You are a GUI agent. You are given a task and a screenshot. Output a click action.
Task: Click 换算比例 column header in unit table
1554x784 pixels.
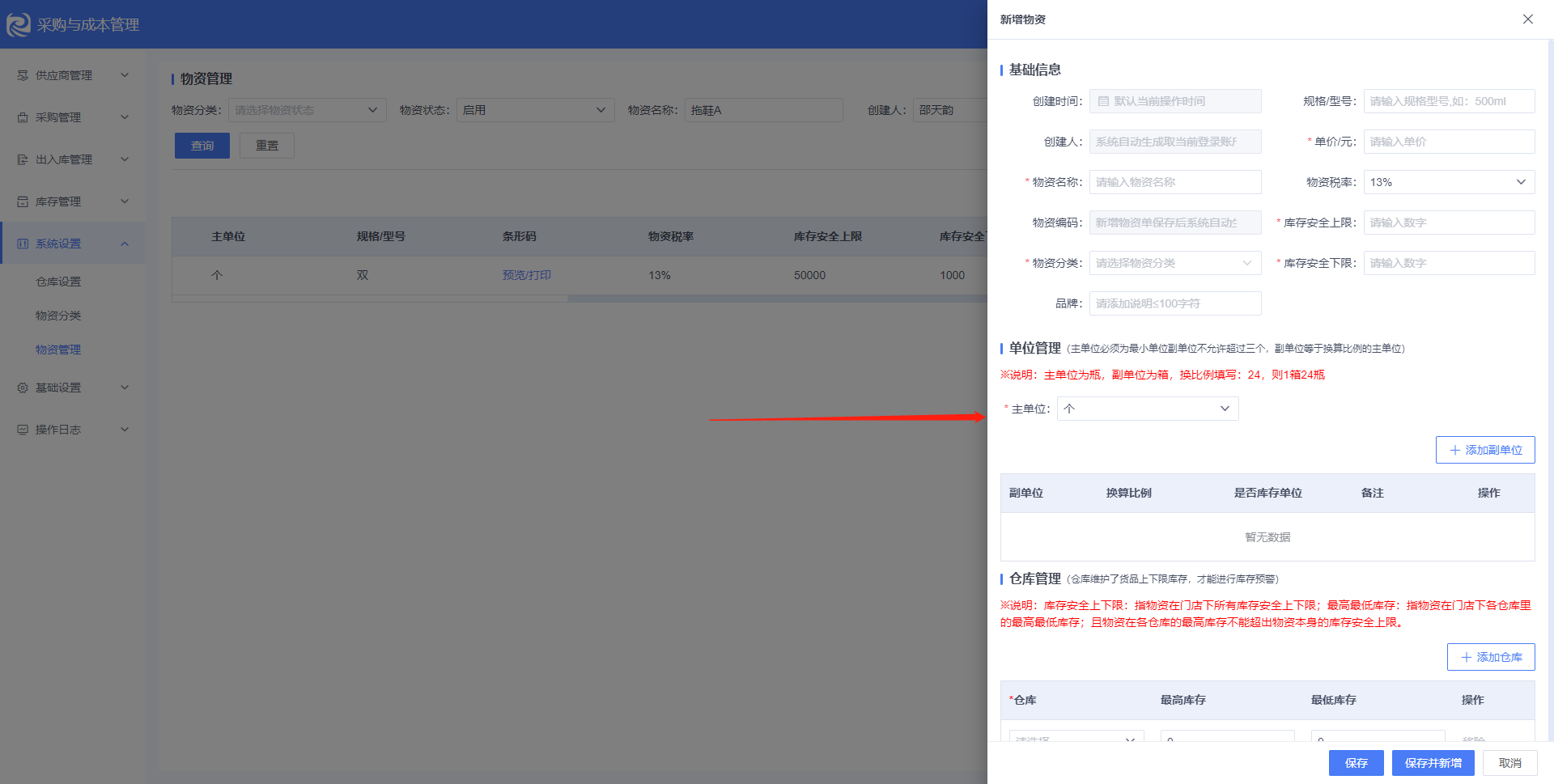(x=1129, y=493)
